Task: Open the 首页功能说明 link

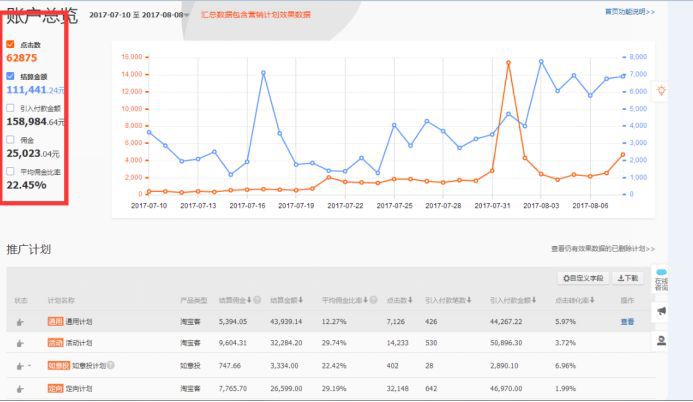Action: click(x=629, y=12)
